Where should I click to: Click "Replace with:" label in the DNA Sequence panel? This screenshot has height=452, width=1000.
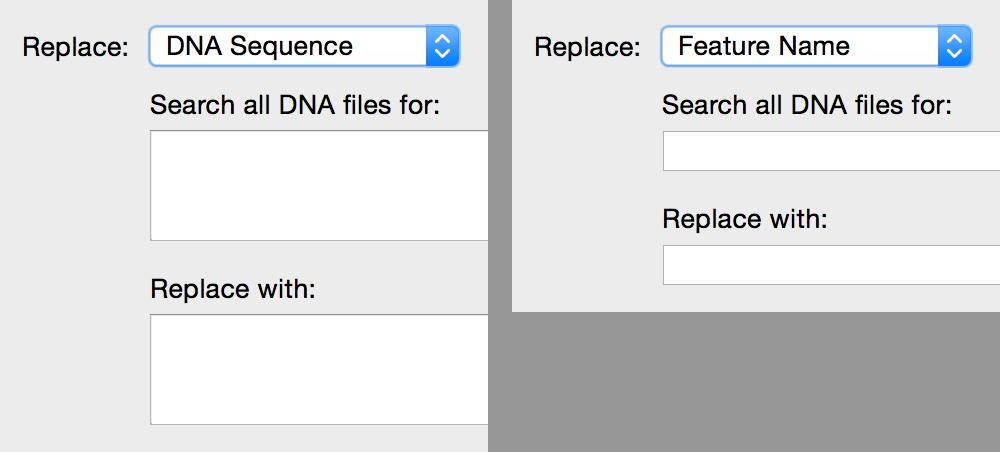(x=233, y=289)
